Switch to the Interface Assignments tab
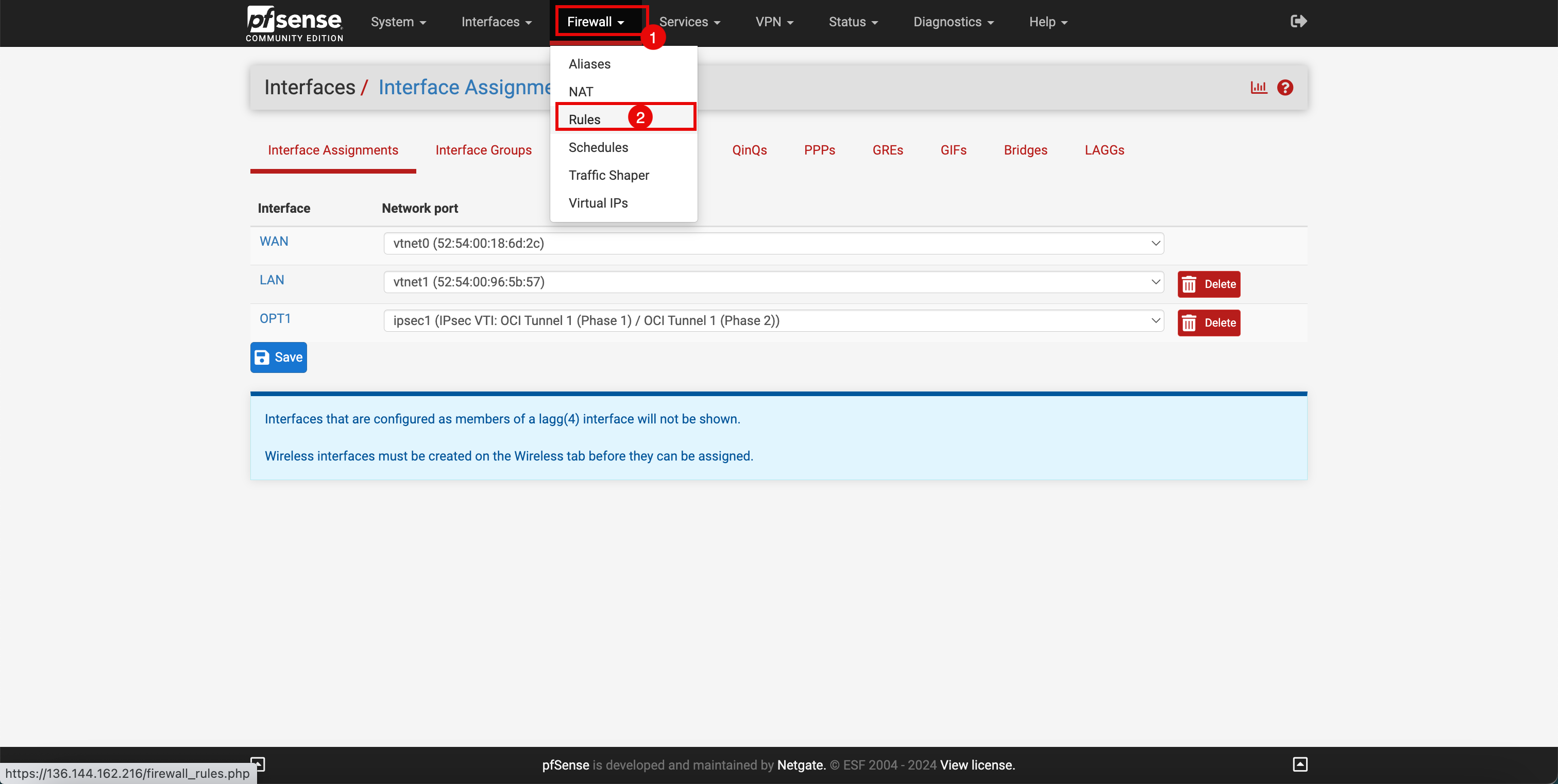Image resolution: width=1558 pixels, height=784 pixels. point(333,150)
